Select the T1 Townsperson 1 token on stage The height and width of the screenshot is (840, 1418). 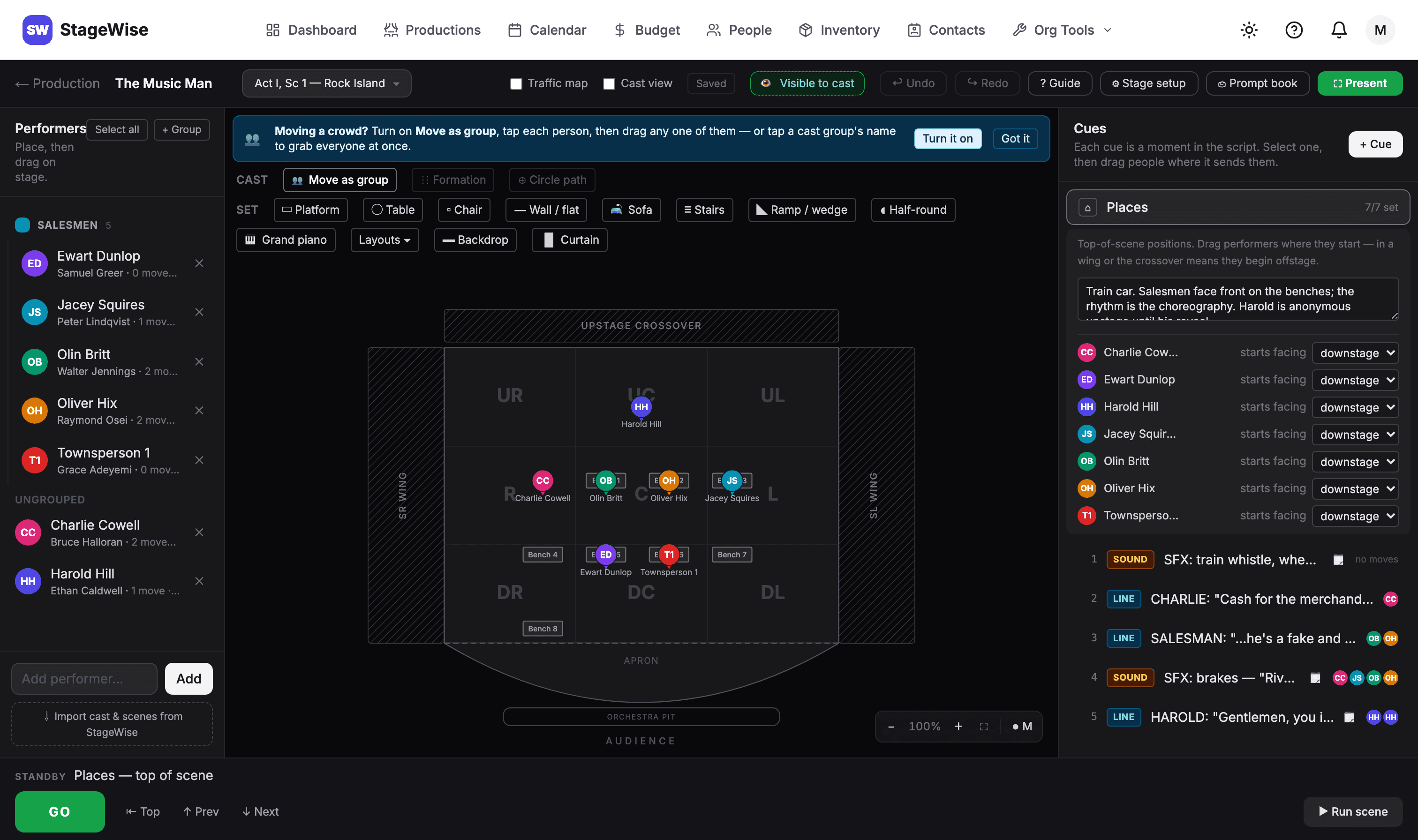pos(669,555)
